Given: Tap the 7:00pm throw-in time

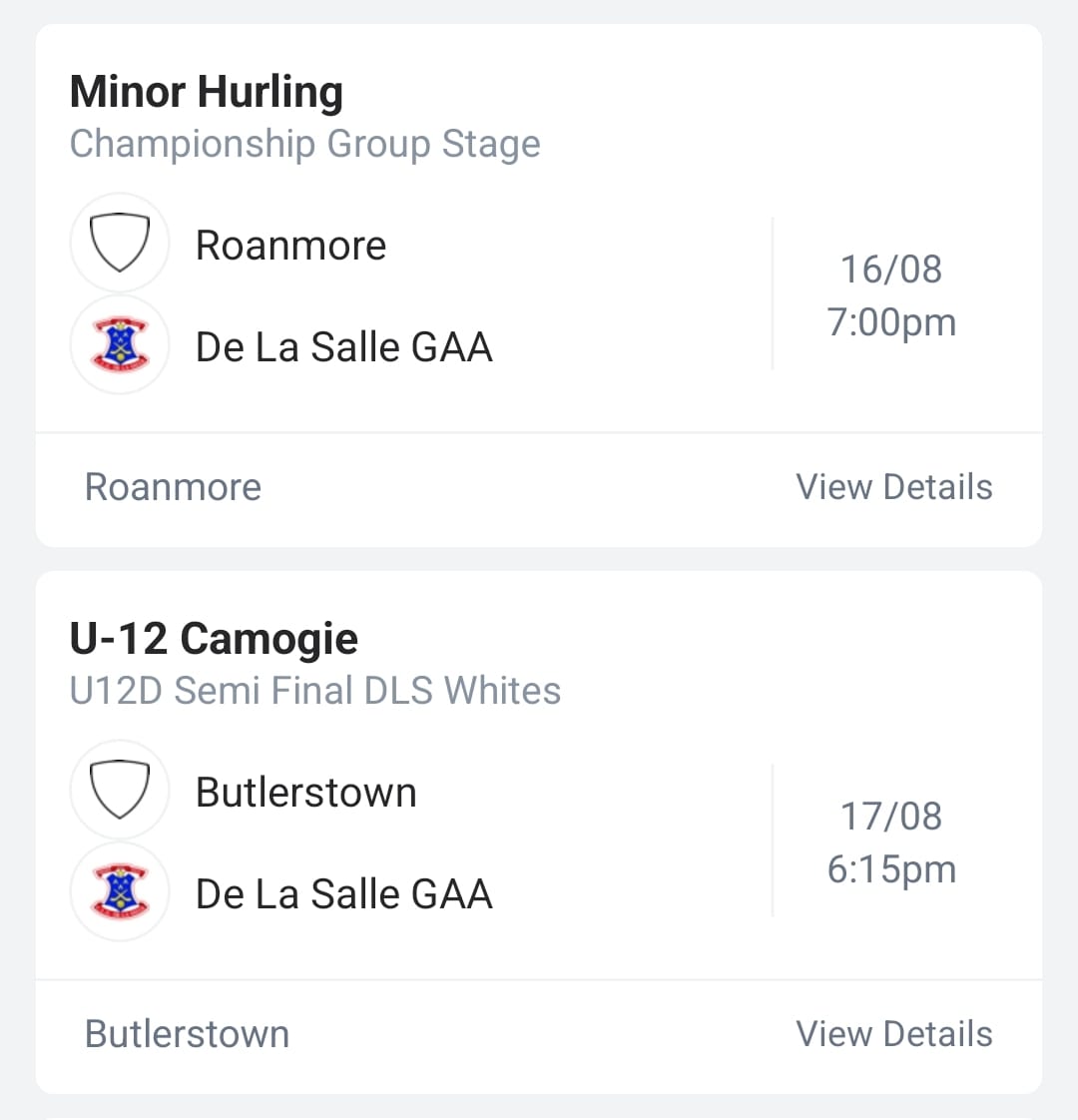Looking at the screenshot, I should (x=891, y=322).
